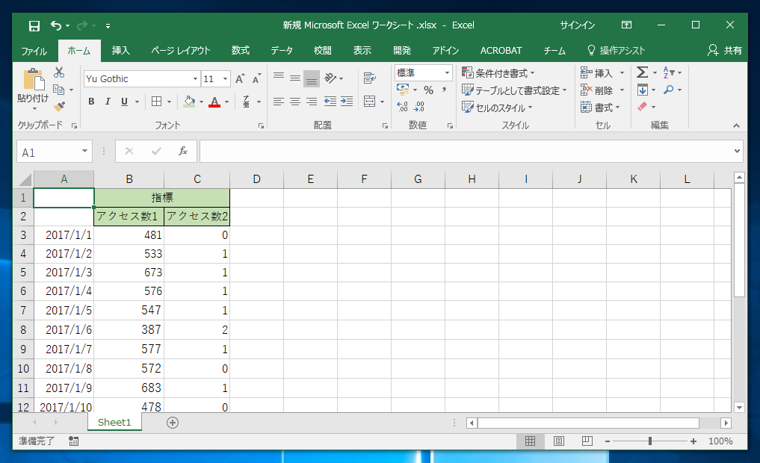760x463 pixels.
Task: Toggle Bold formatting
Action: pos(91,101)
